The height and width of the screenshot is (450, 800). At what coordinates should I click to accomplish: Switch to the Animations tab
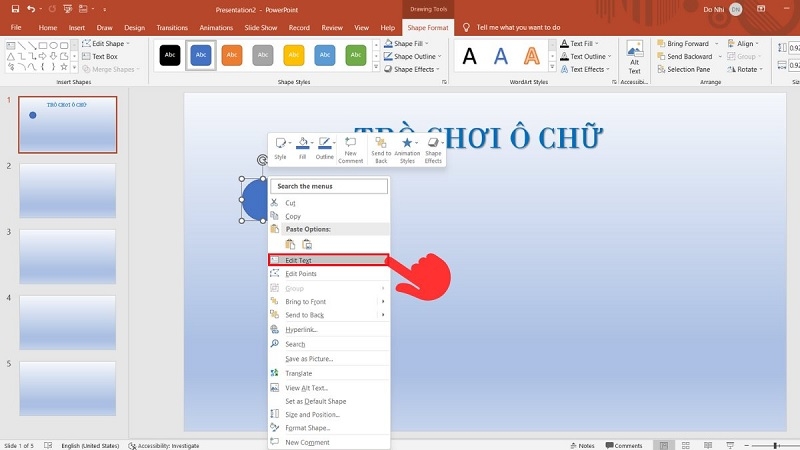[x=216, y=28]
